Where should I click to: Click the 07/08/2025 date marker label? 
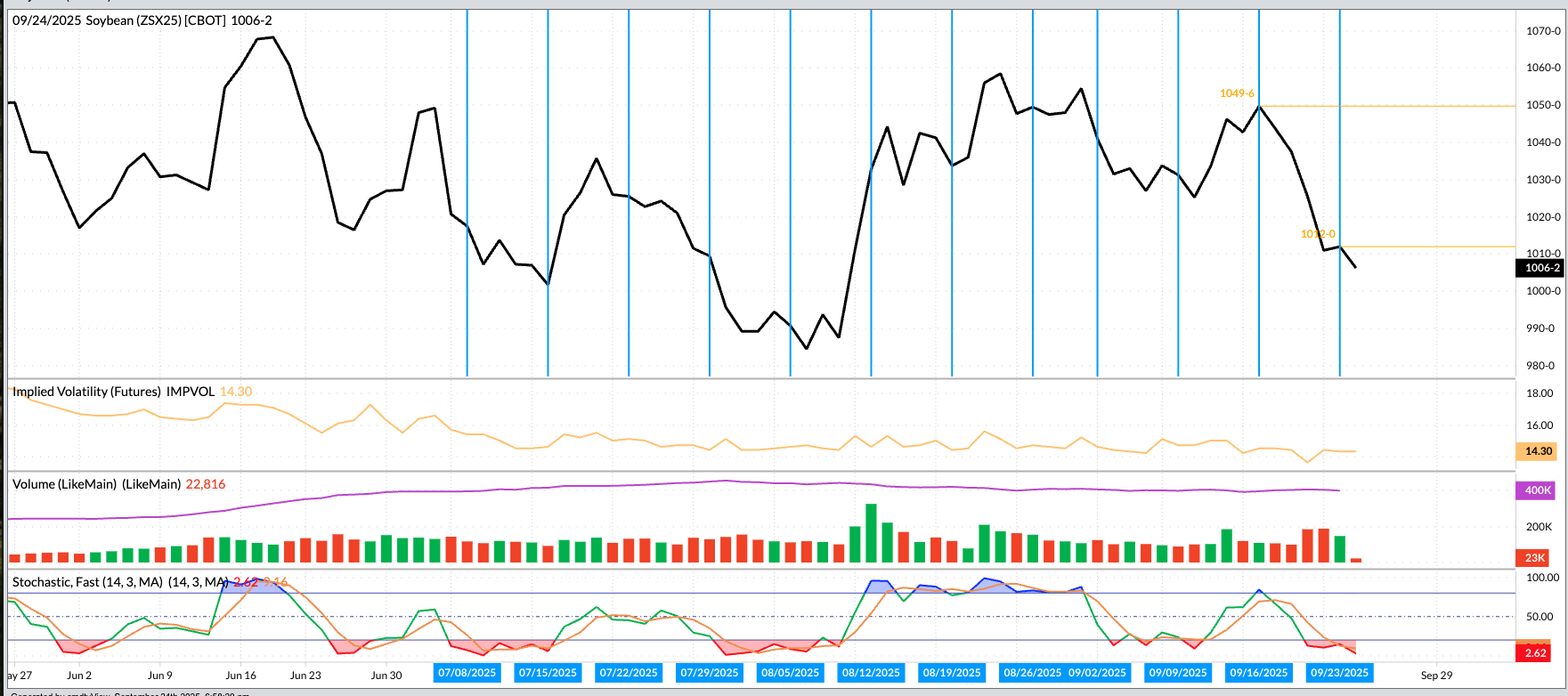pyautogui.click(x=467, y=673)
